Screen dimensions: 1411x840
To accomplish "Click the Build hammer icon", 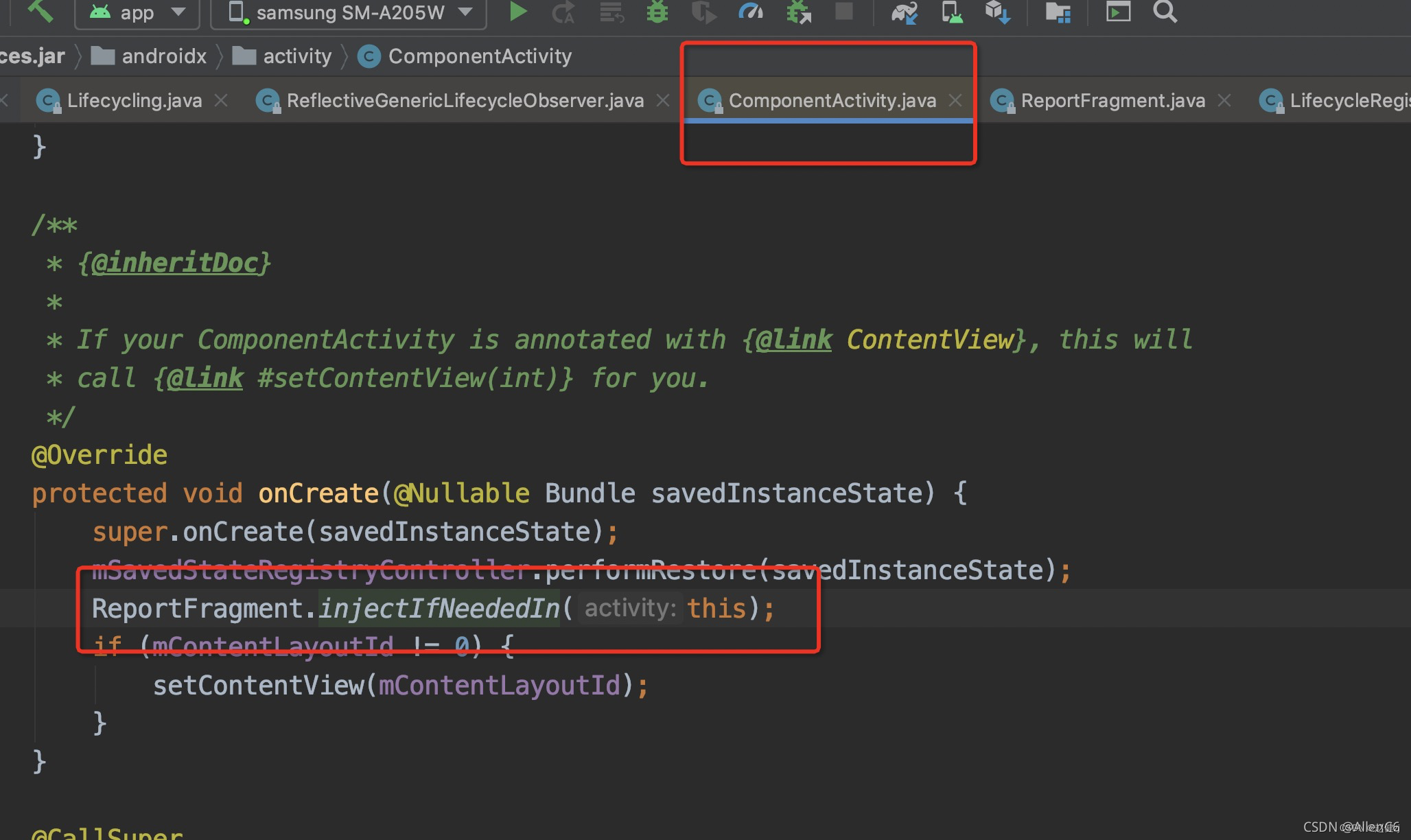I will click(x=41, y=10).
